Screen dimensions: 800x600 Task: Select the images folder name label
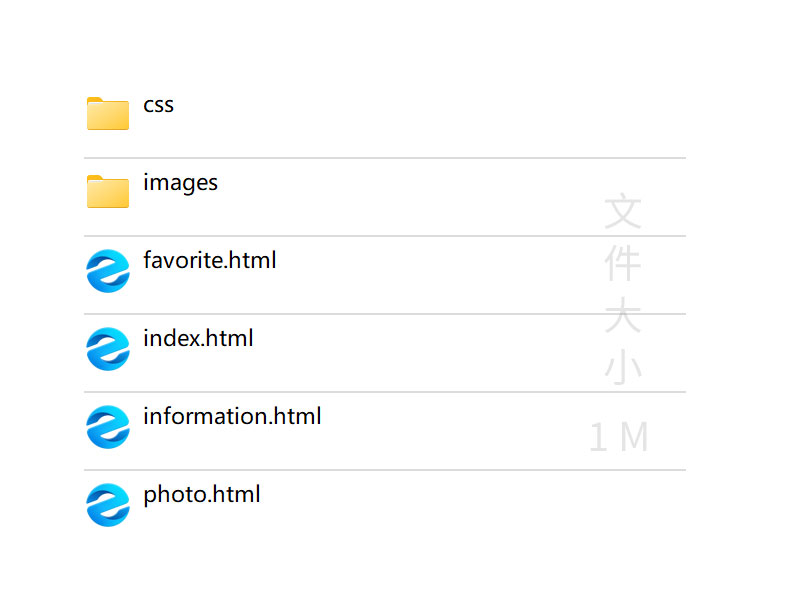(x=180, y=183)
